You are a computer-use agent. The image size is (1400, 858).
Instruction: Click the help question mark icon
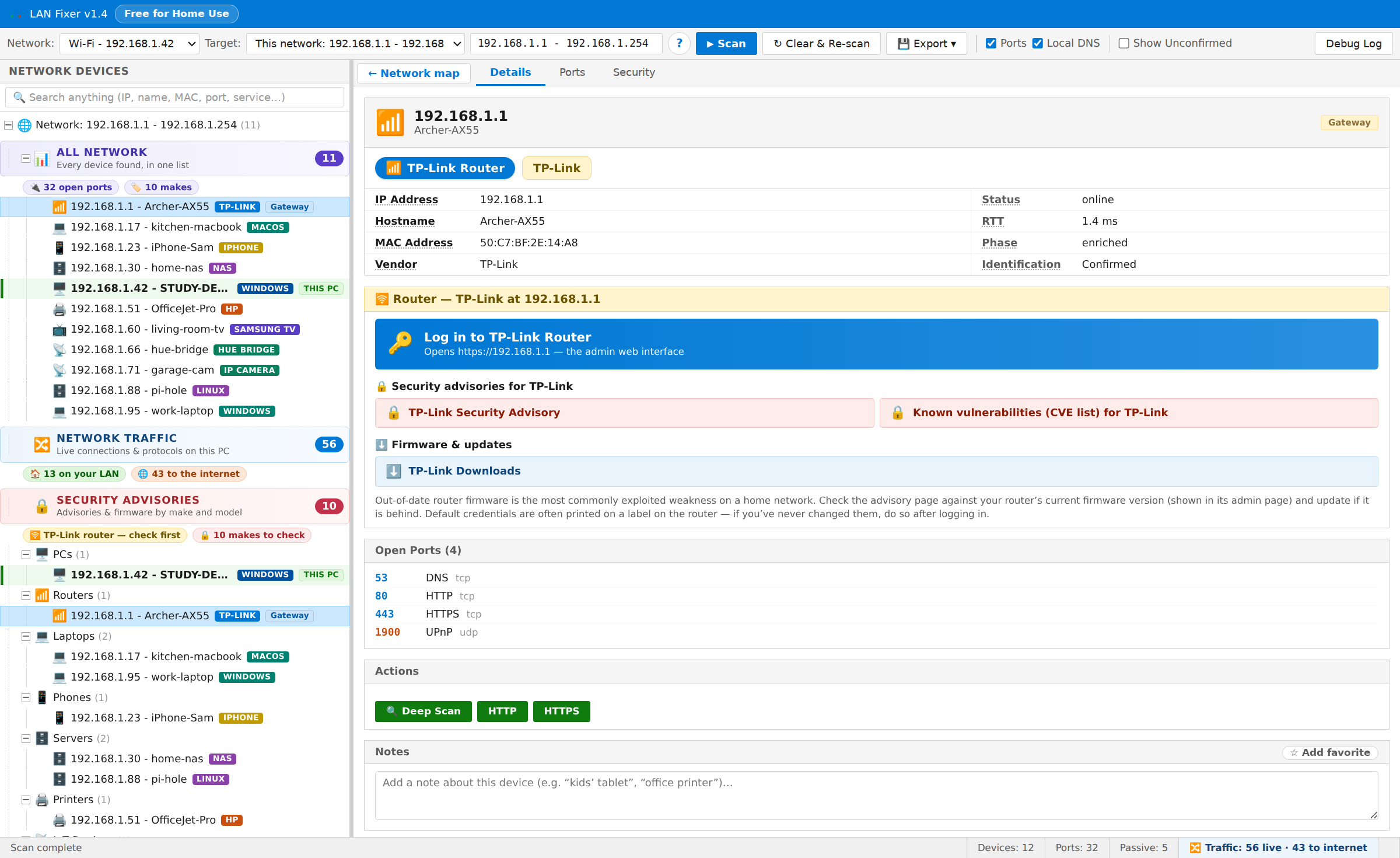tap(679, 43)
